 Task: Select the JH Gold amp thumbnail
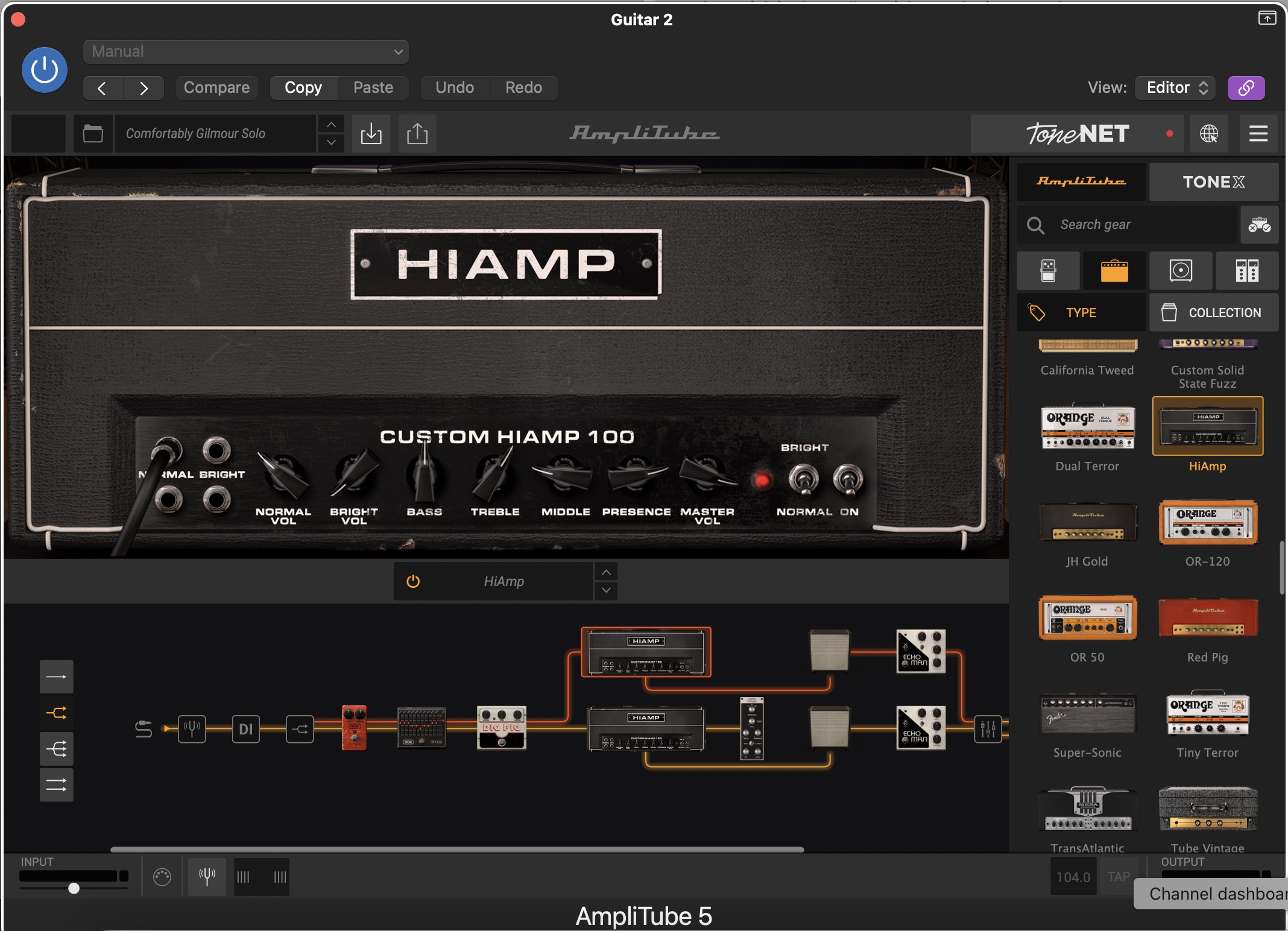[x=1087, y=522]
